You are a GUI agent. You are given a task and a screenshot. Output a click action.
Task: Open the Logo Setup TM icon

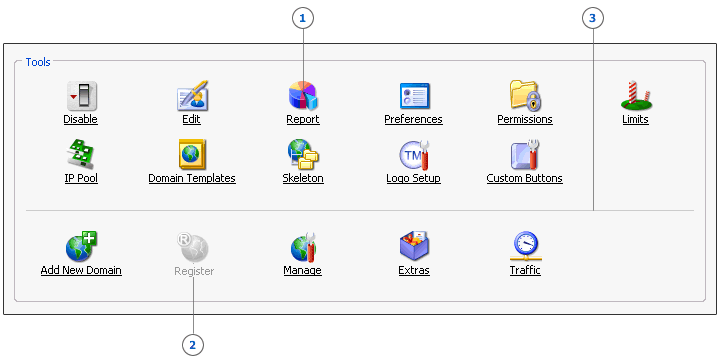click(x=414, y=155)
